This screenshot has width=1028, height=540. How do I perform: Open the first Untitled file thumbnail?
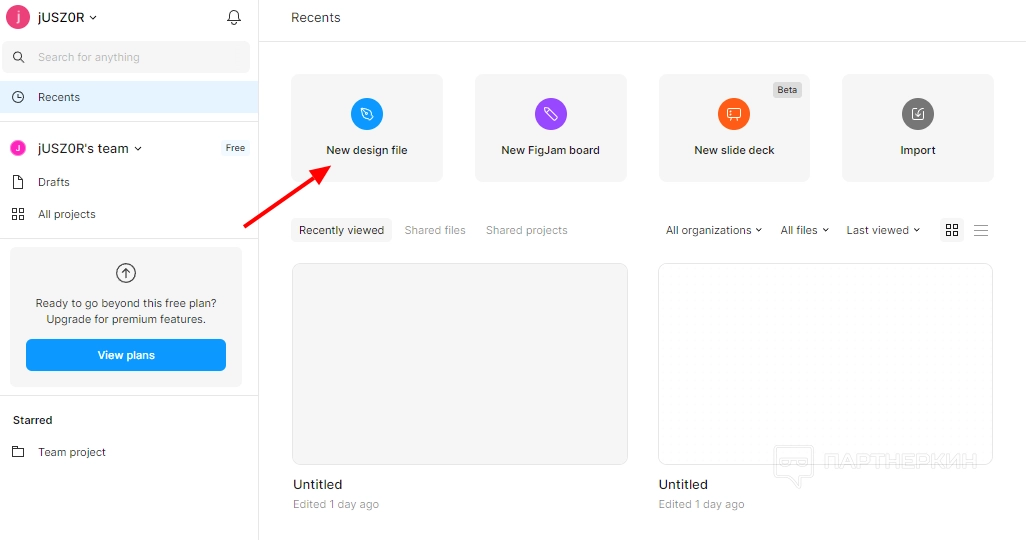(460, 364)
